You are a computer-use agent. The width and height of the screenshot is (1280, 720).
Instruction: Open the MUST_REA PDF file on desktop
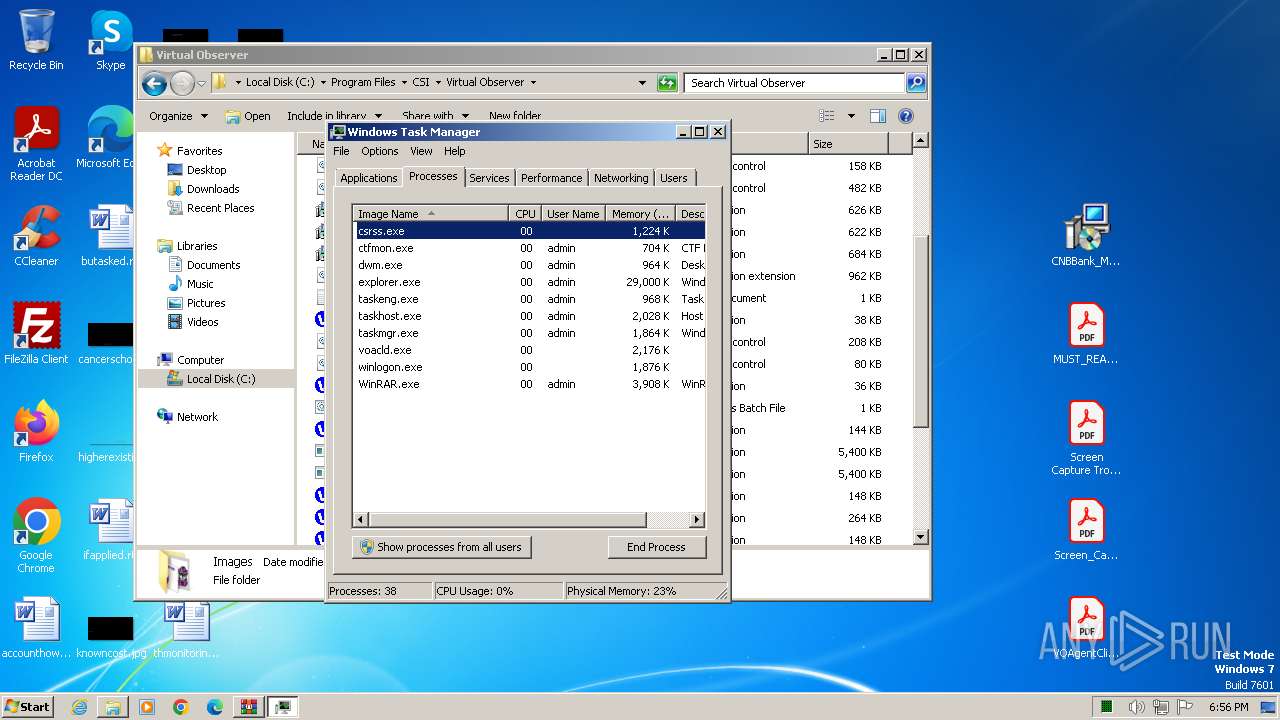click(1086, 334)
